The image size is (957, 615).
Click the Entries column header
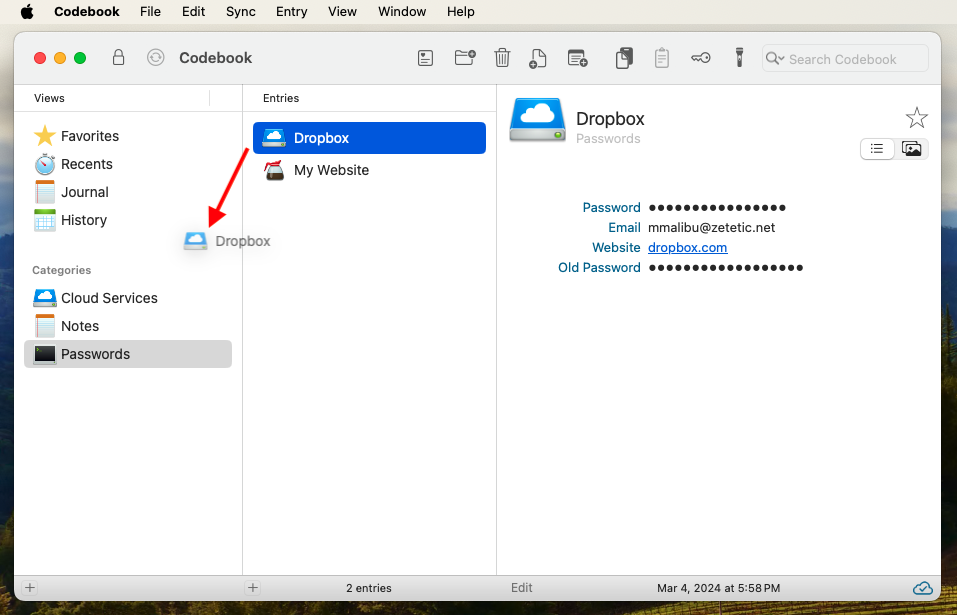coord(281,98)
